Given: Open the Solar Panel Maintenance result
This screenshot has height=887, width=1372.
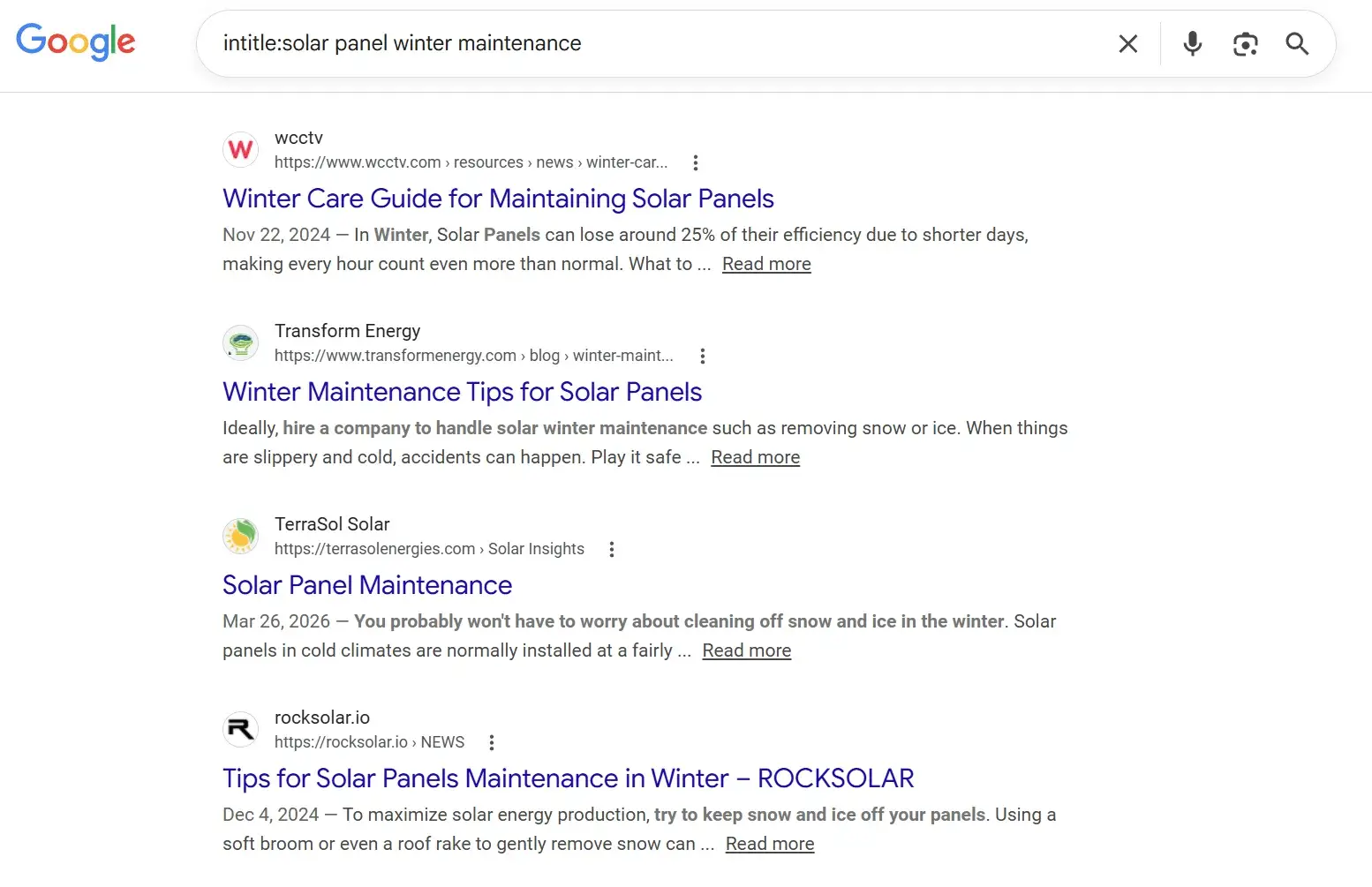Looking at the screenshot, I should point(367,585).
